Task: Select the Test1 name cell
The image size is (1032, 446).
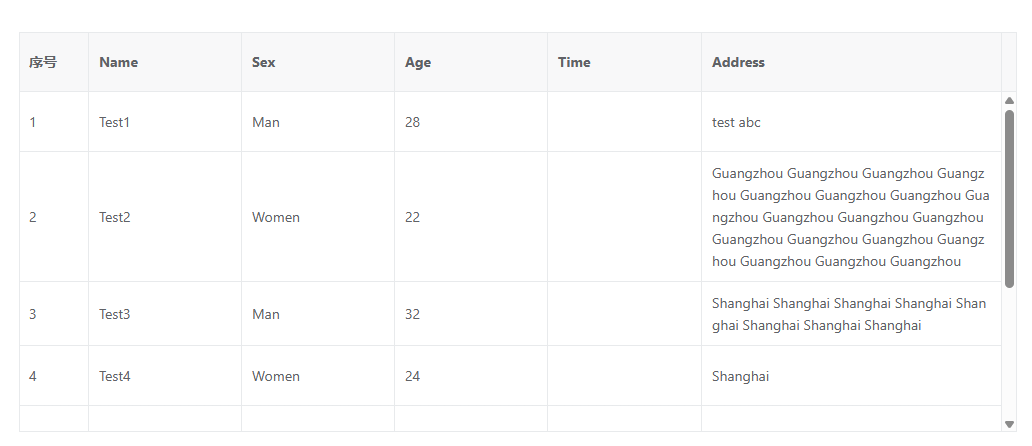Action: [115, 122]
